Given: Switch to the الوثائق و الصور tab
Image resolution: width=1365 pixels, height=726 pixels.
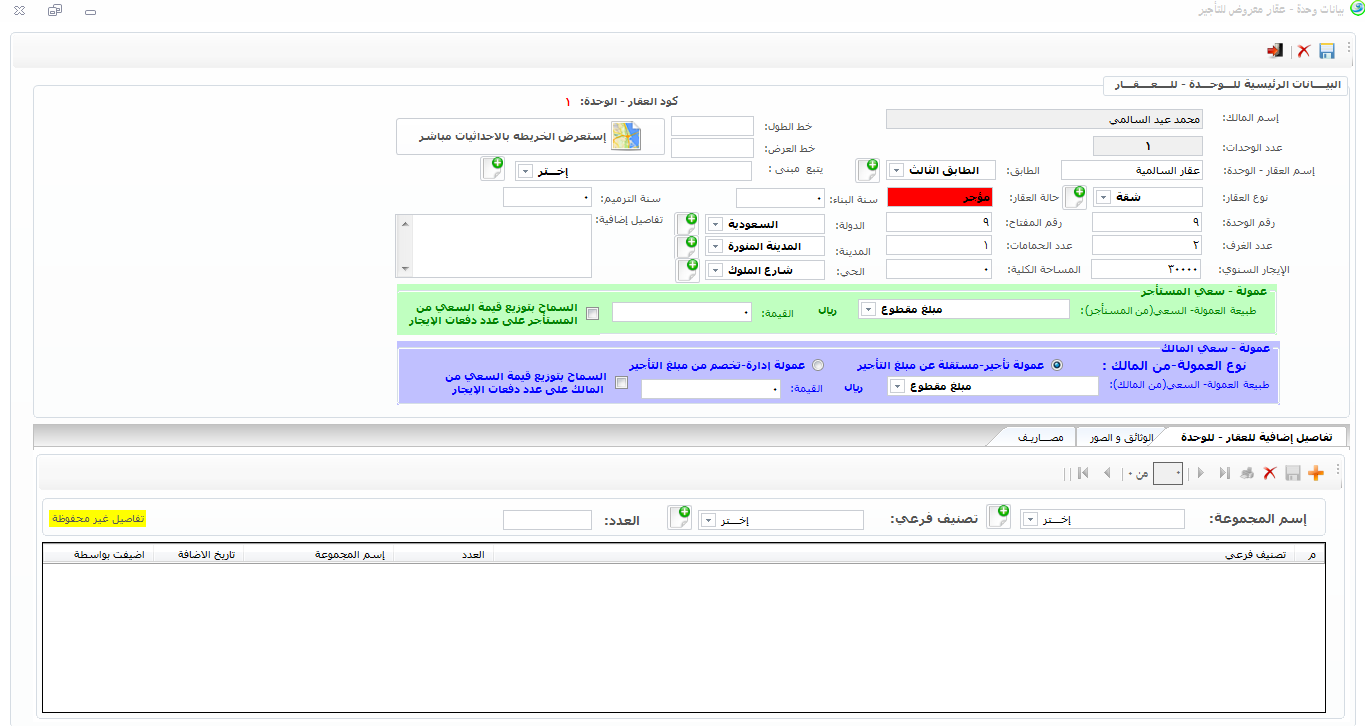Looking at the screenshot, I should tap(1125, 438).
